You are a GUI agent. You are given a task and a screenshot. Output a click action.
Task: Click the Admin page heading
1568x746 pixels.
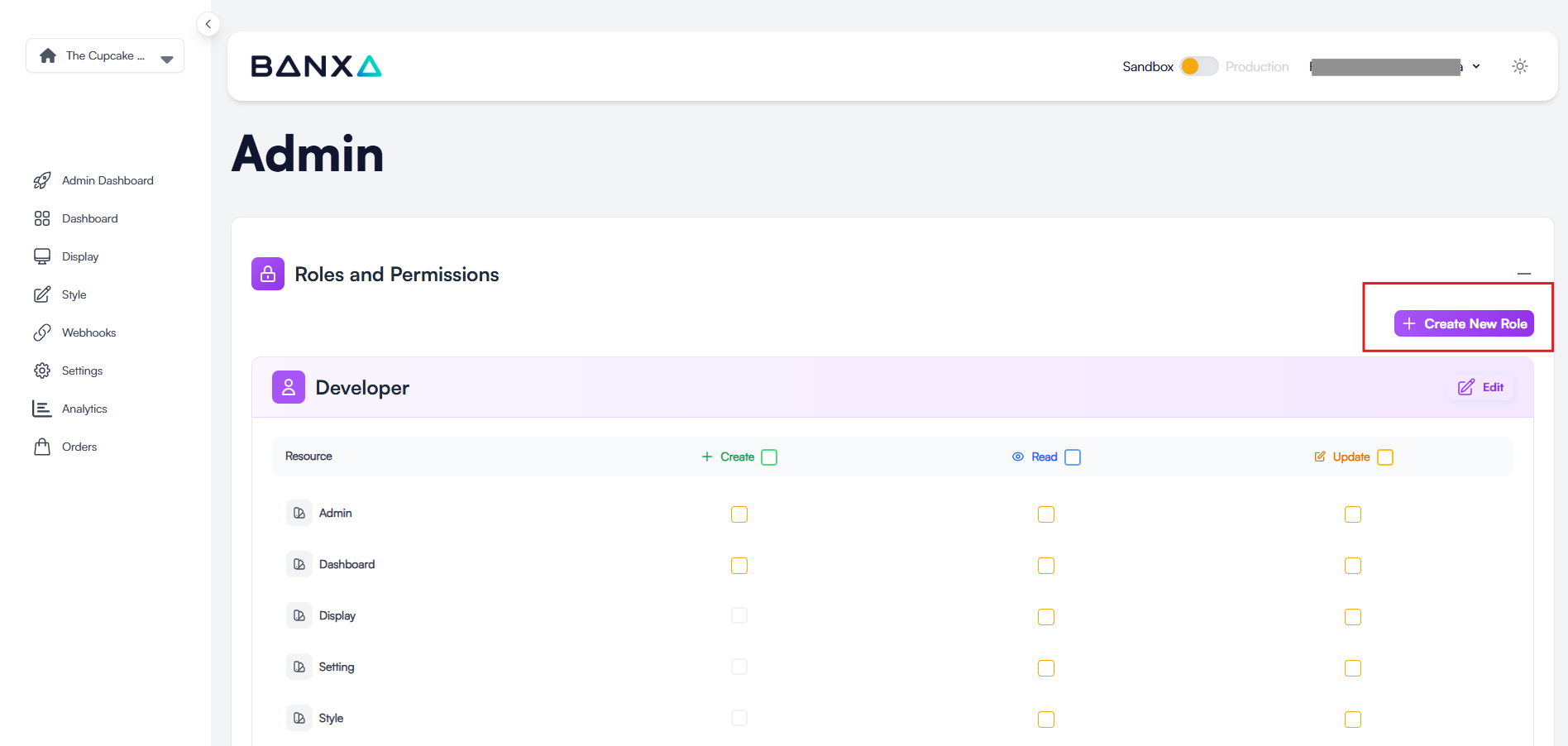point(308,154)
